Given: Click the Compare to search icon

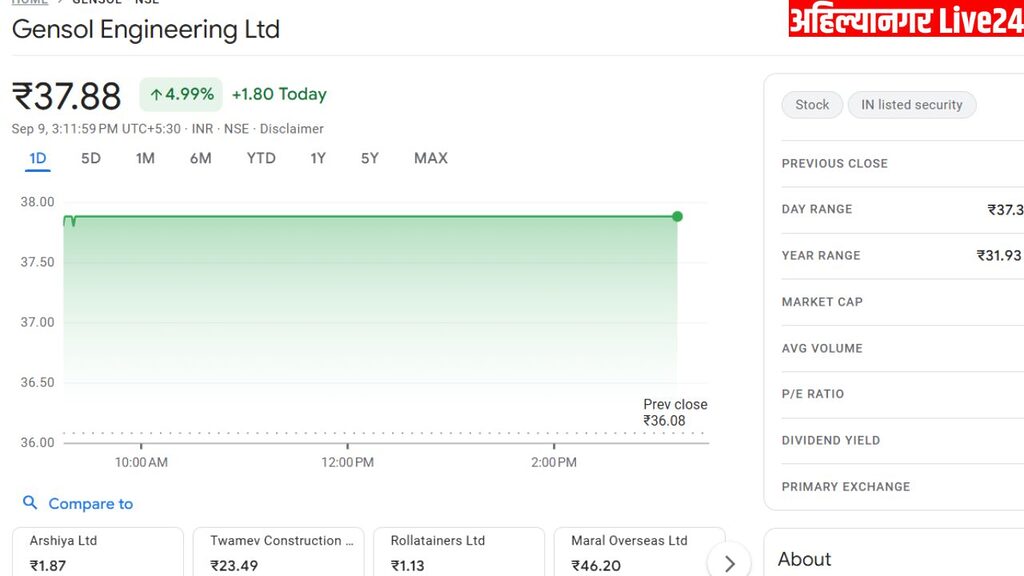Looking at the screenshot, I should point(29,502).
